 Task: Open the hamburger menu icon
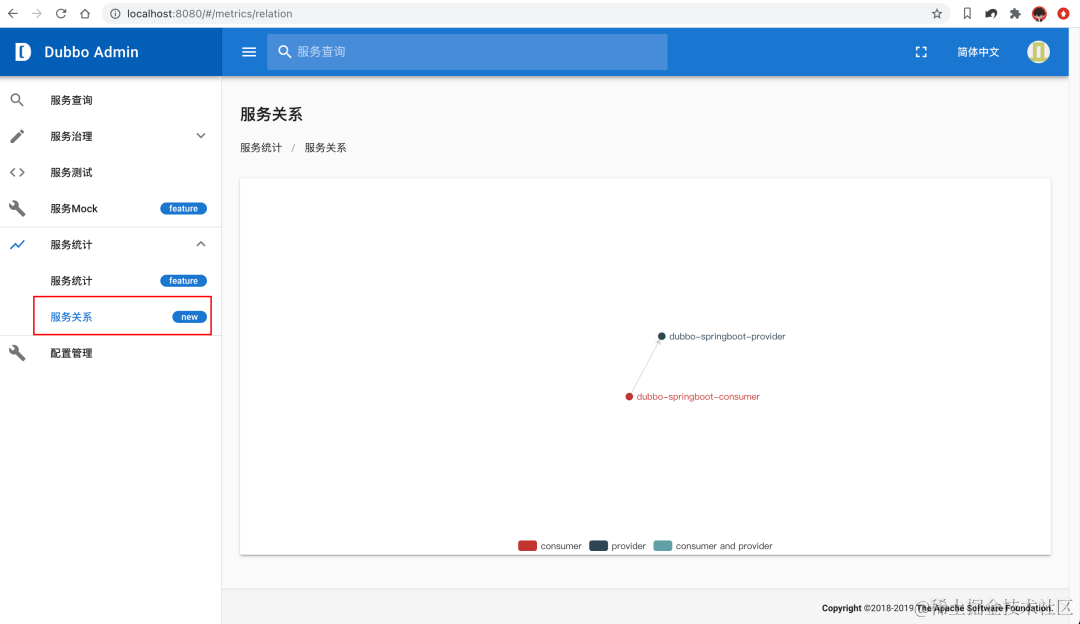pyautogui.click(x=248, y=52)
